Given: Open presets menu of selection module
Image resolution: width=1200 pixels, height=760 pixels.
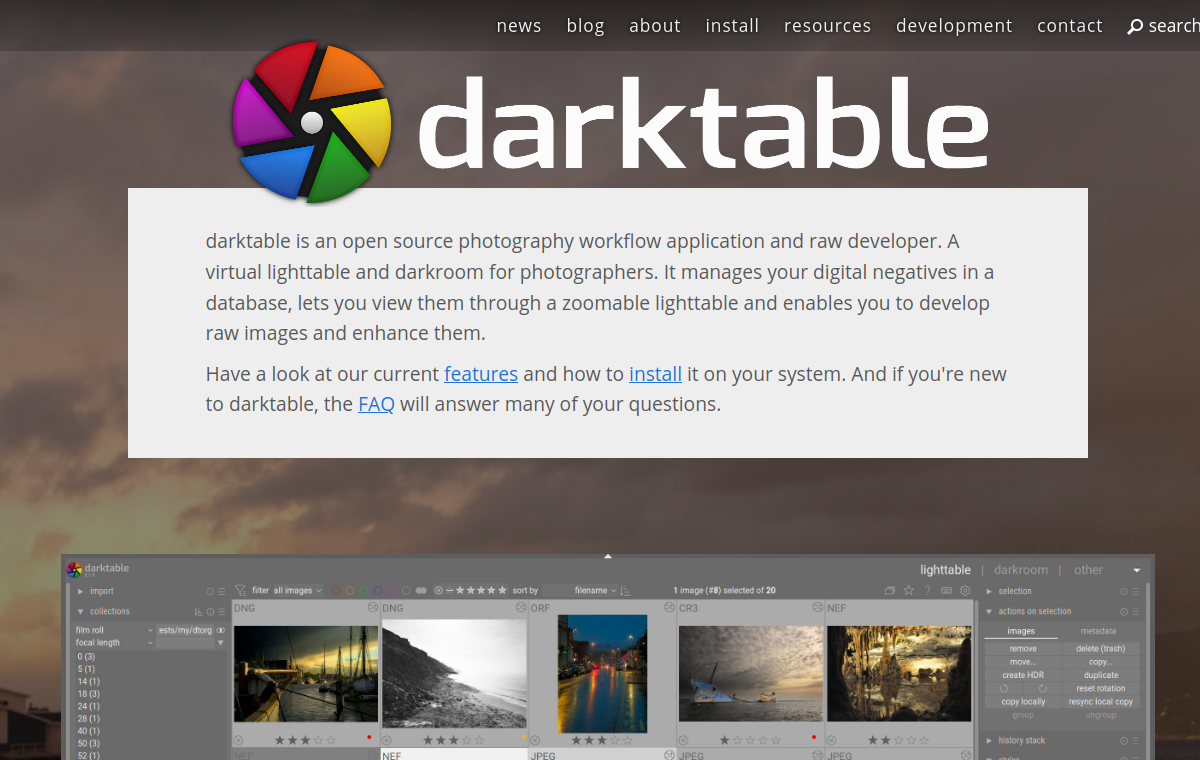Looking at the screenshot, I should (1135, 591).
